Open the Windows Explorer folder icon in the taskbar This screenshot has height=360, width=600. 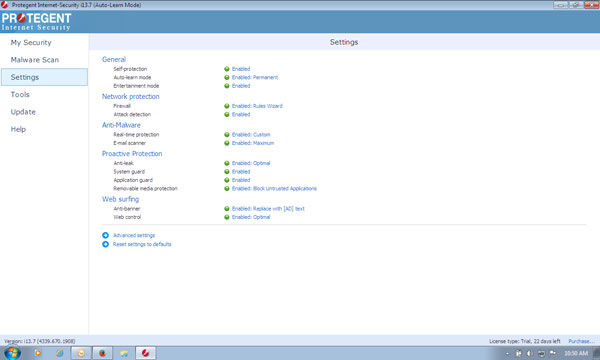tap(124, 353)
